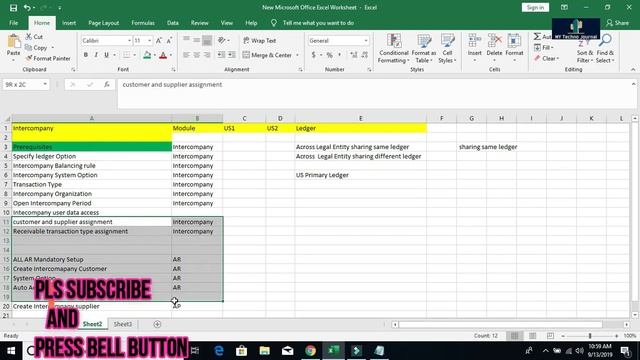
Task: Switch to the Formulas tab
Action: 143,23
